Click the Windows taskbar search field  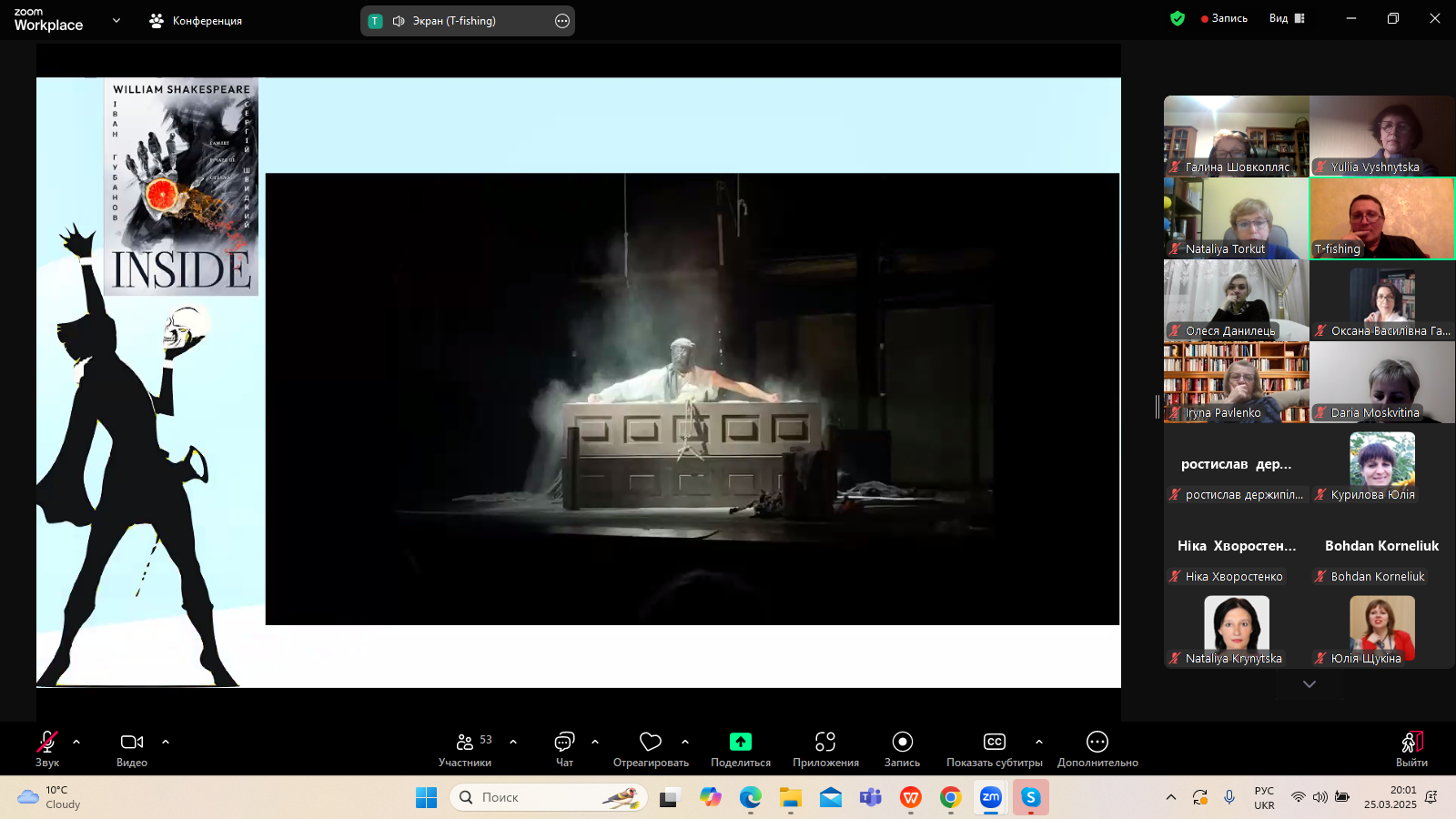(x=548, y=797)
